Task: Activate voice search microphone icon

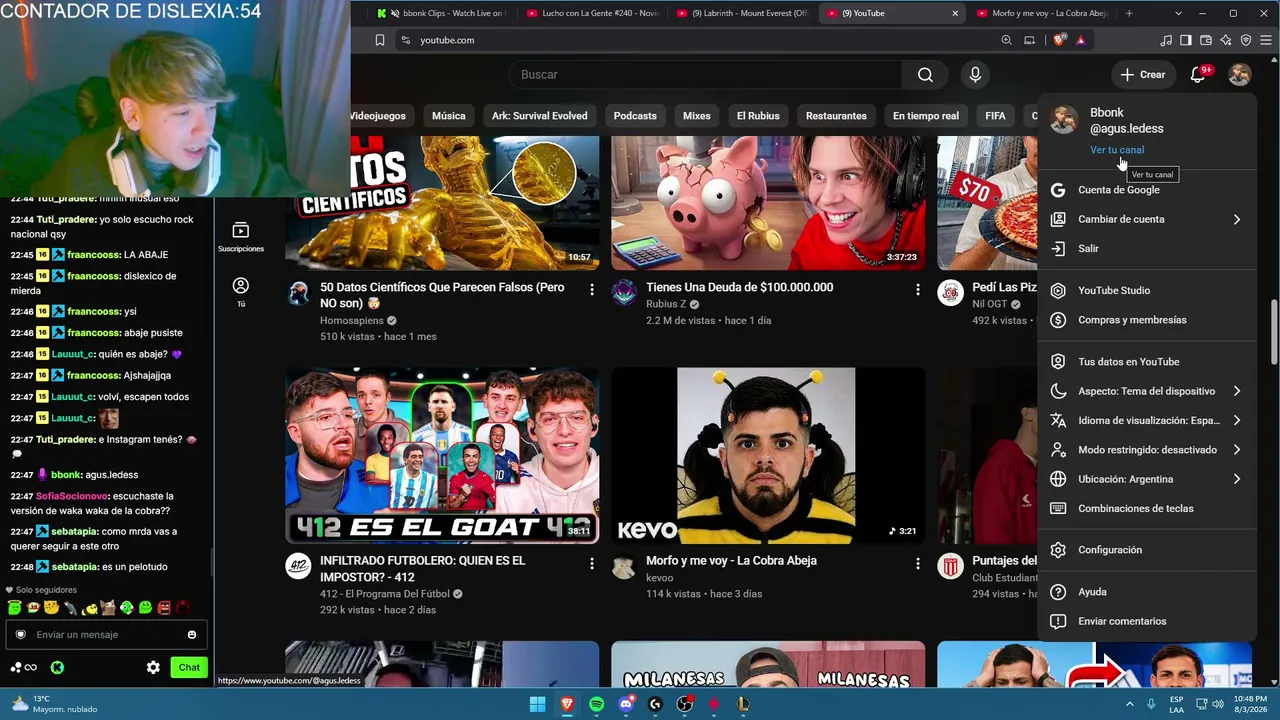Action: tap(975, 75)
